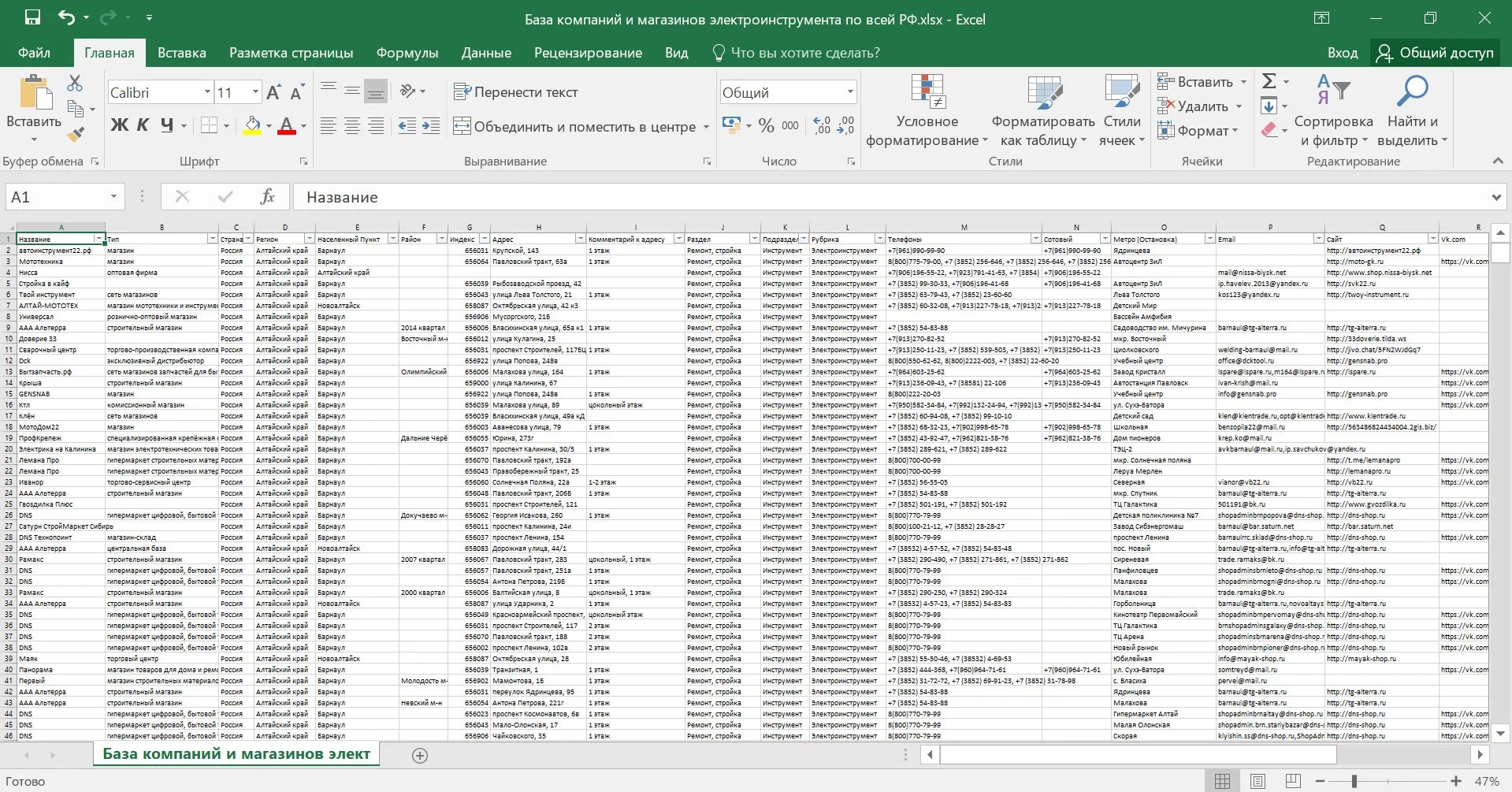1512x792 pixels.
Task: Increase cell indent
Action: (431, 125)
